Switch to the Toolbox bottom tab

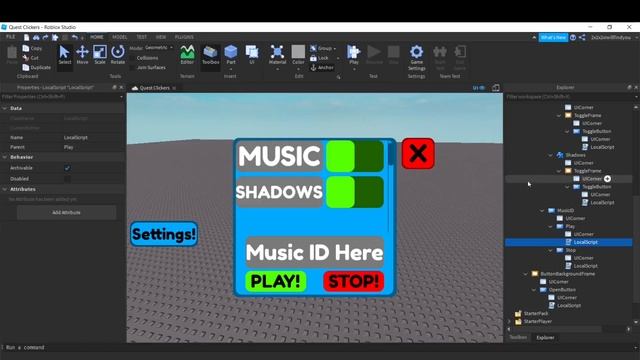[518, 337]
